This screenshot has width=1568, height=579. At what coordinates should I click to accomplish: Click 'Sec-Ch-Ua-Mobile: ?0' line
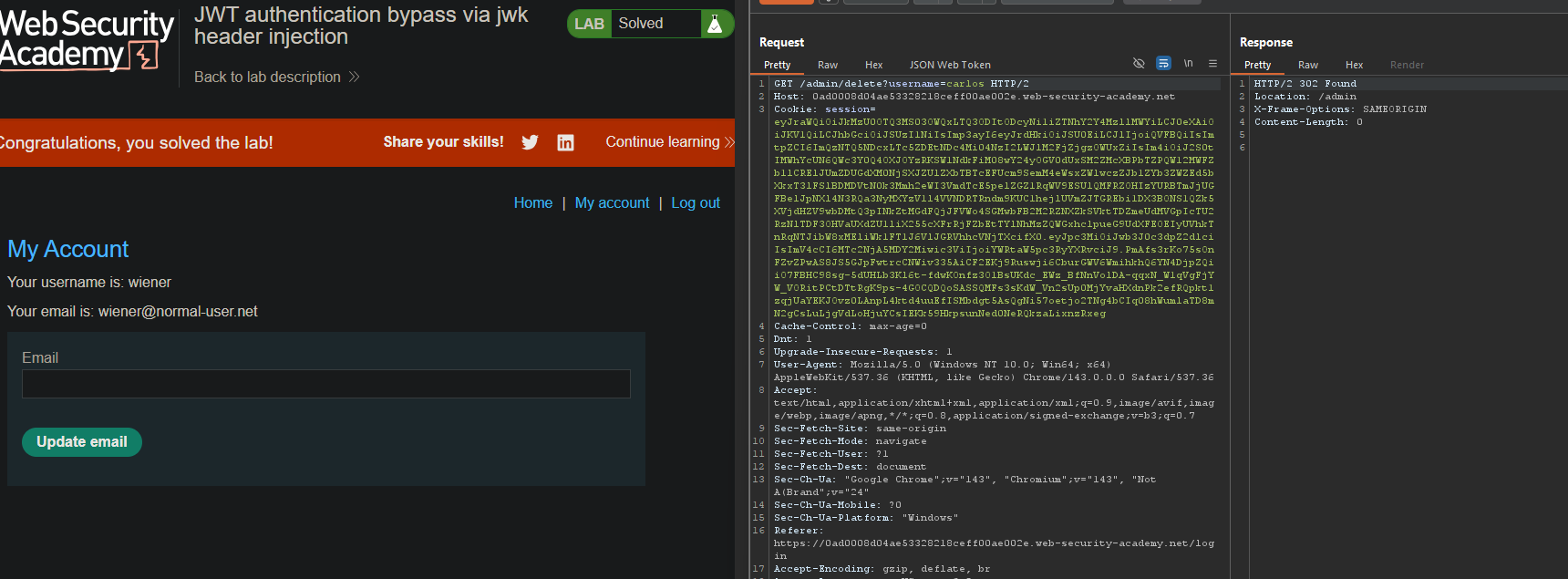pos(837,505)
